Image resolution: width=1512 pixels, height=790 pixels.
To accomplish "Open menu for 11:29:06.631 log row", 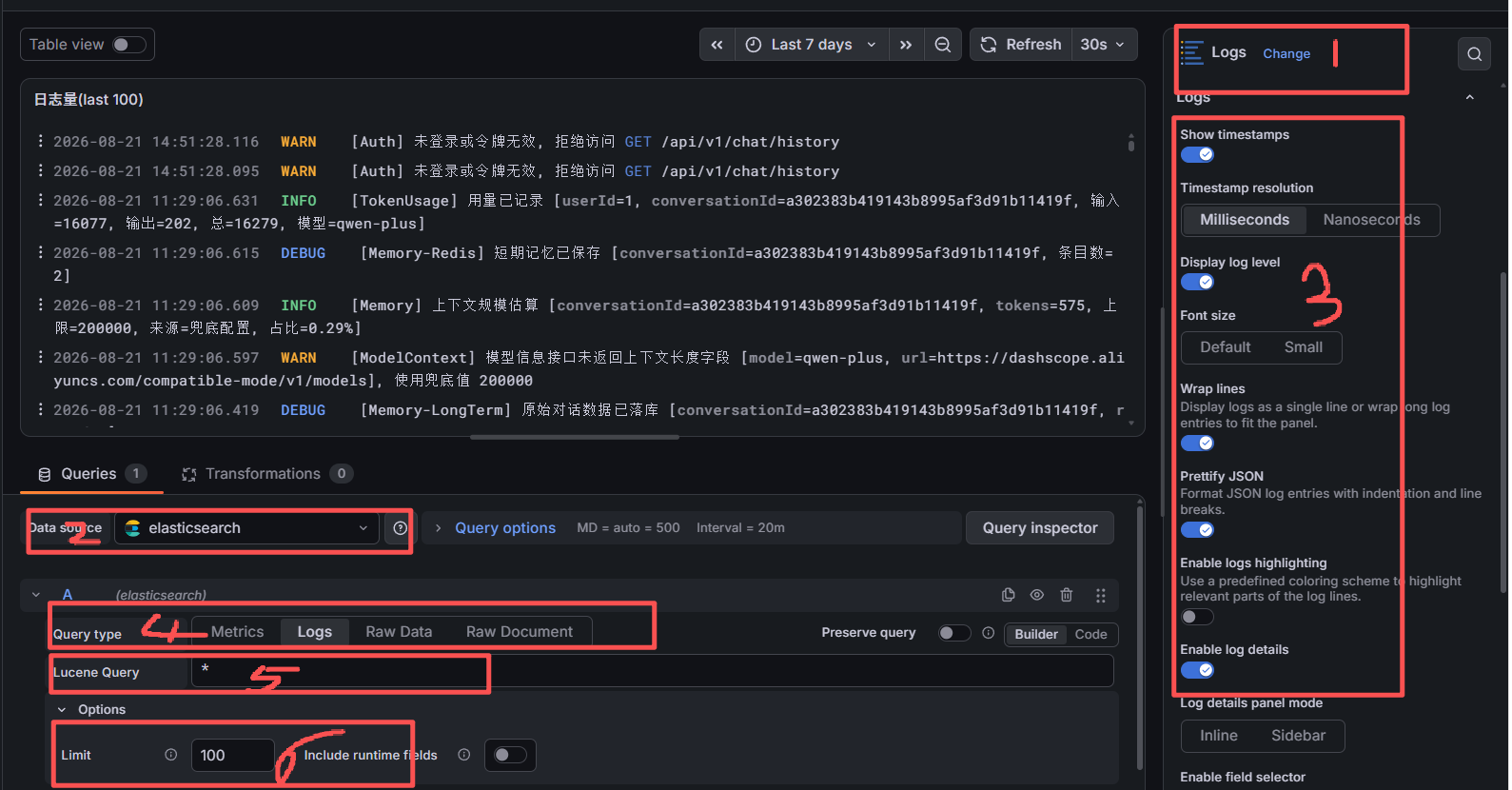I will [40, 200].
